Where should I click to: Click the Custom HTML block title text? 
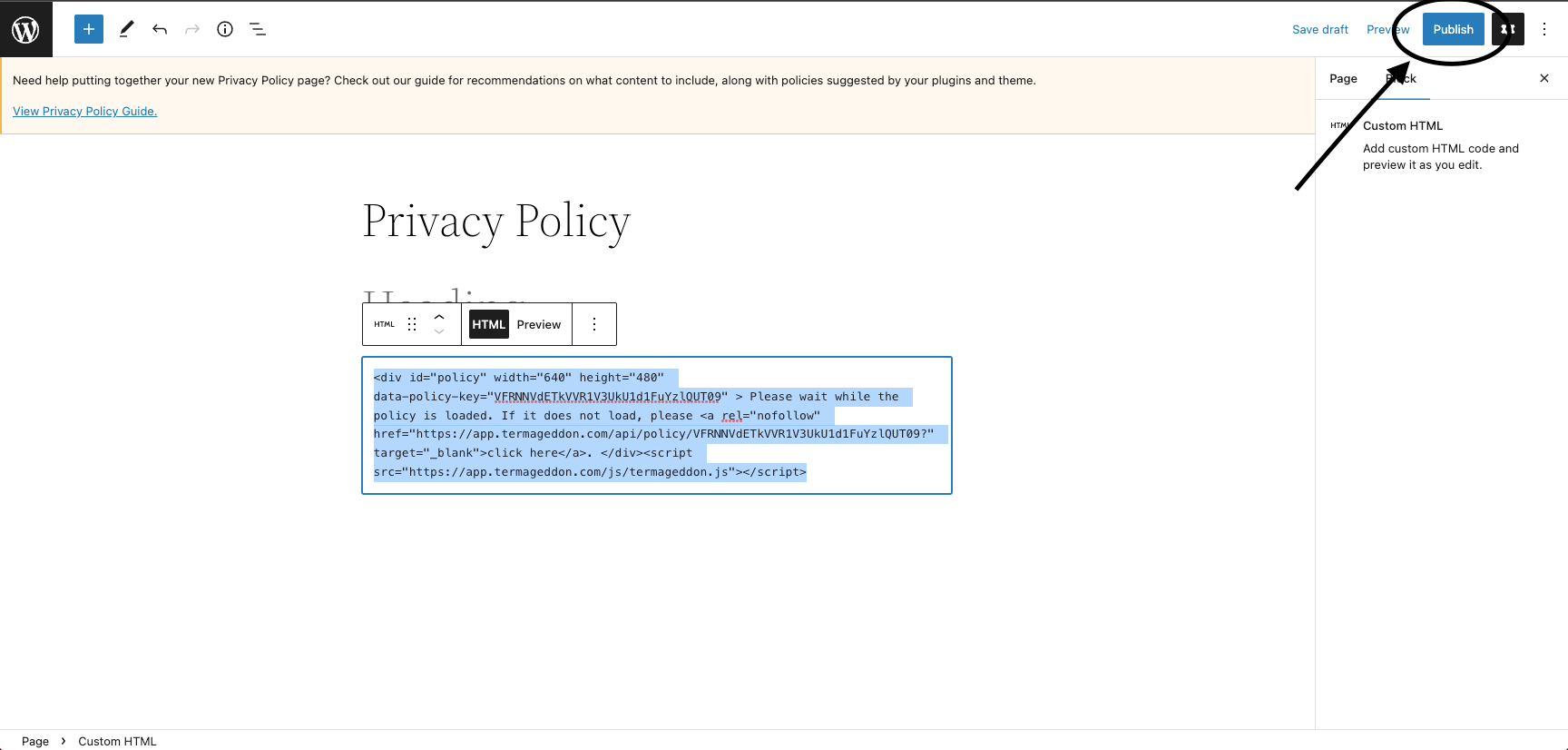[x=1403, y=125]
